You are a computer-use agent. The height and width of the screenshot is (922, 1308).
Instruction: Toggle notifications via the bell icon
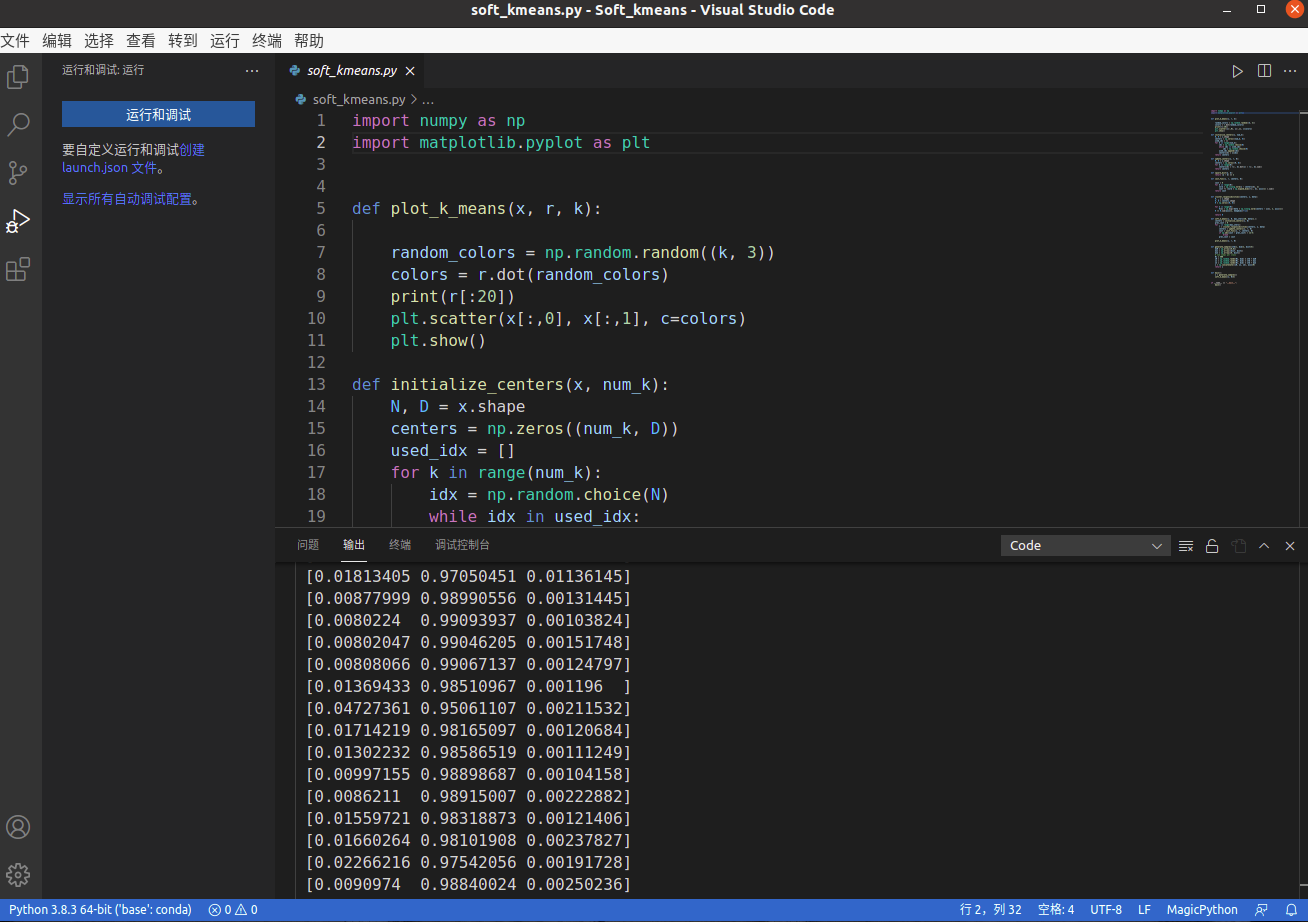[1289, 909]
